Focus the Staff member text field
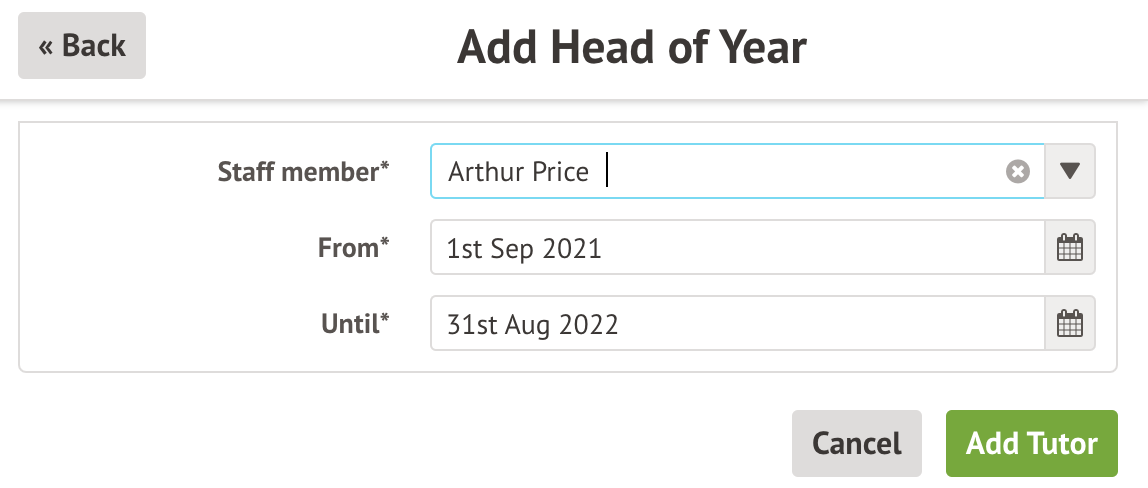The image size is (1148, 488). pyautogui.click(x=800, y=172)
